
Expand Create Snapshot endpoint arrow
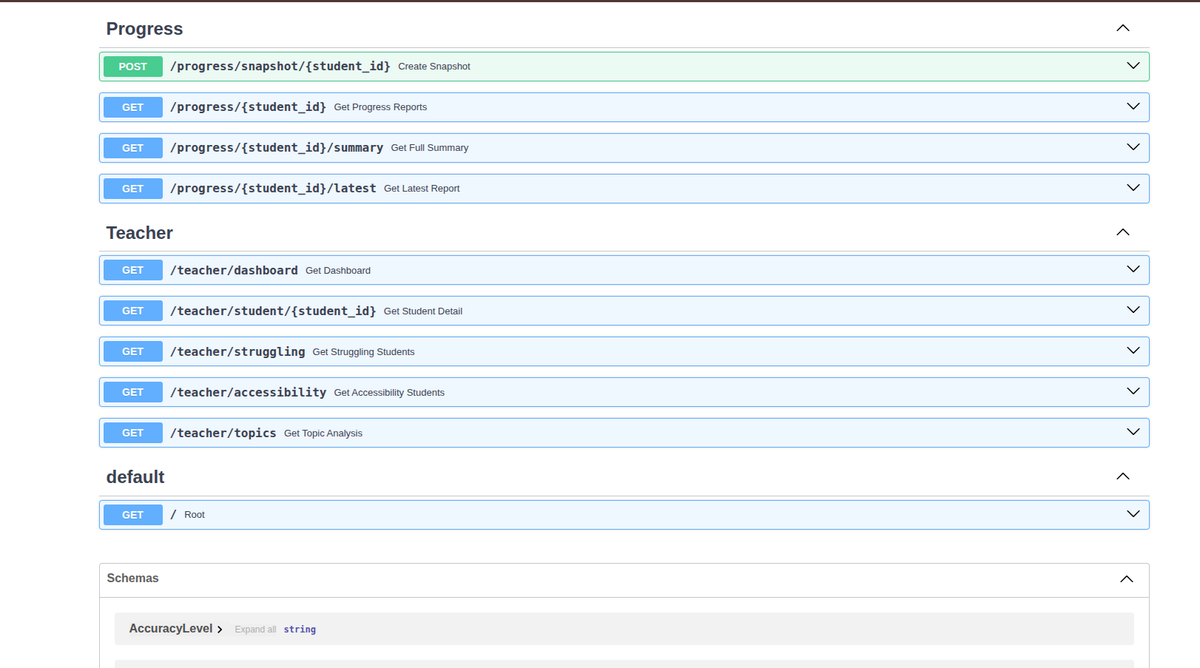1133,66
